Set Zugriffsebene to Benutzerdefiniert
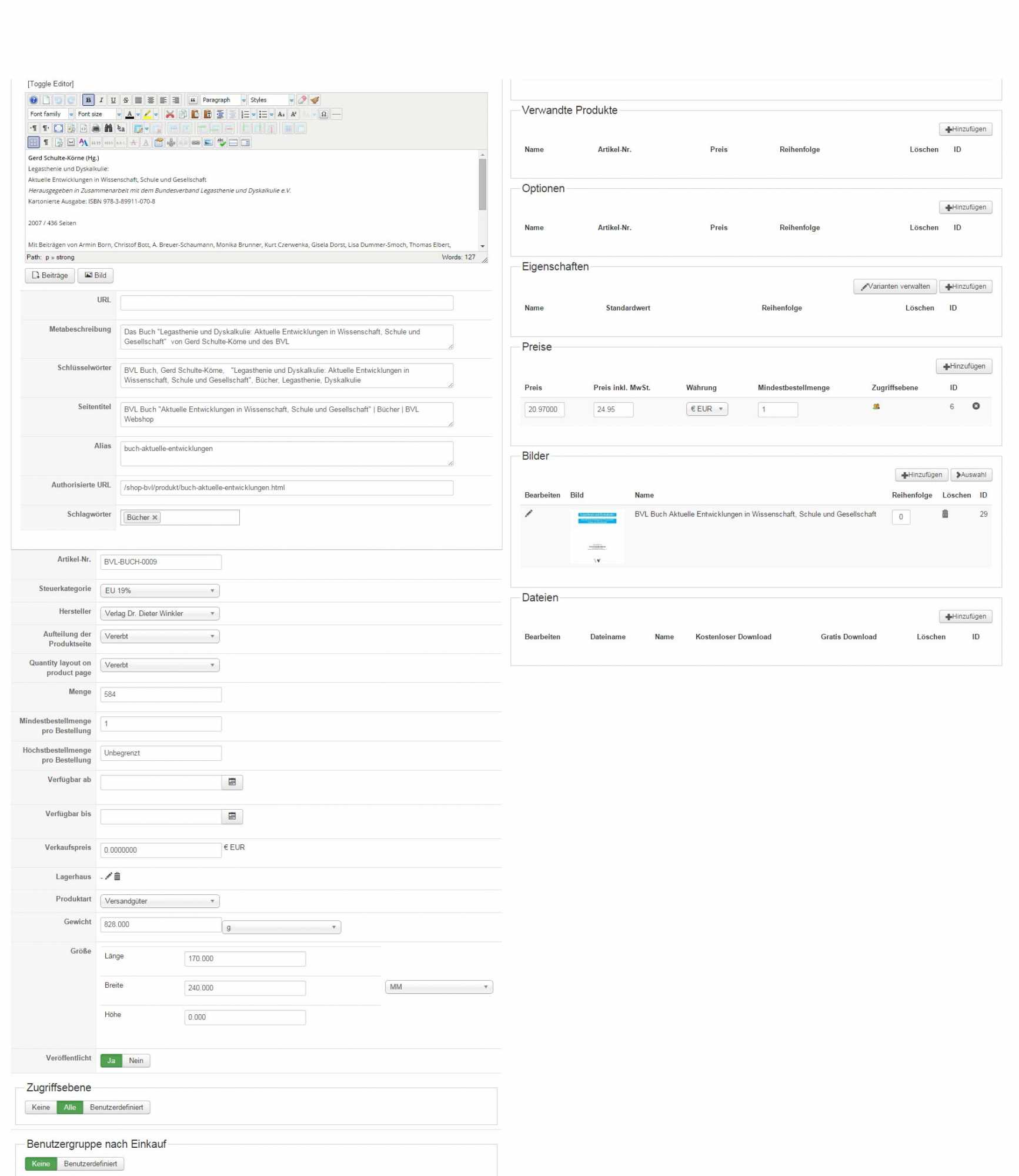The image size is (1019, 1176). tap(116, 1107)
